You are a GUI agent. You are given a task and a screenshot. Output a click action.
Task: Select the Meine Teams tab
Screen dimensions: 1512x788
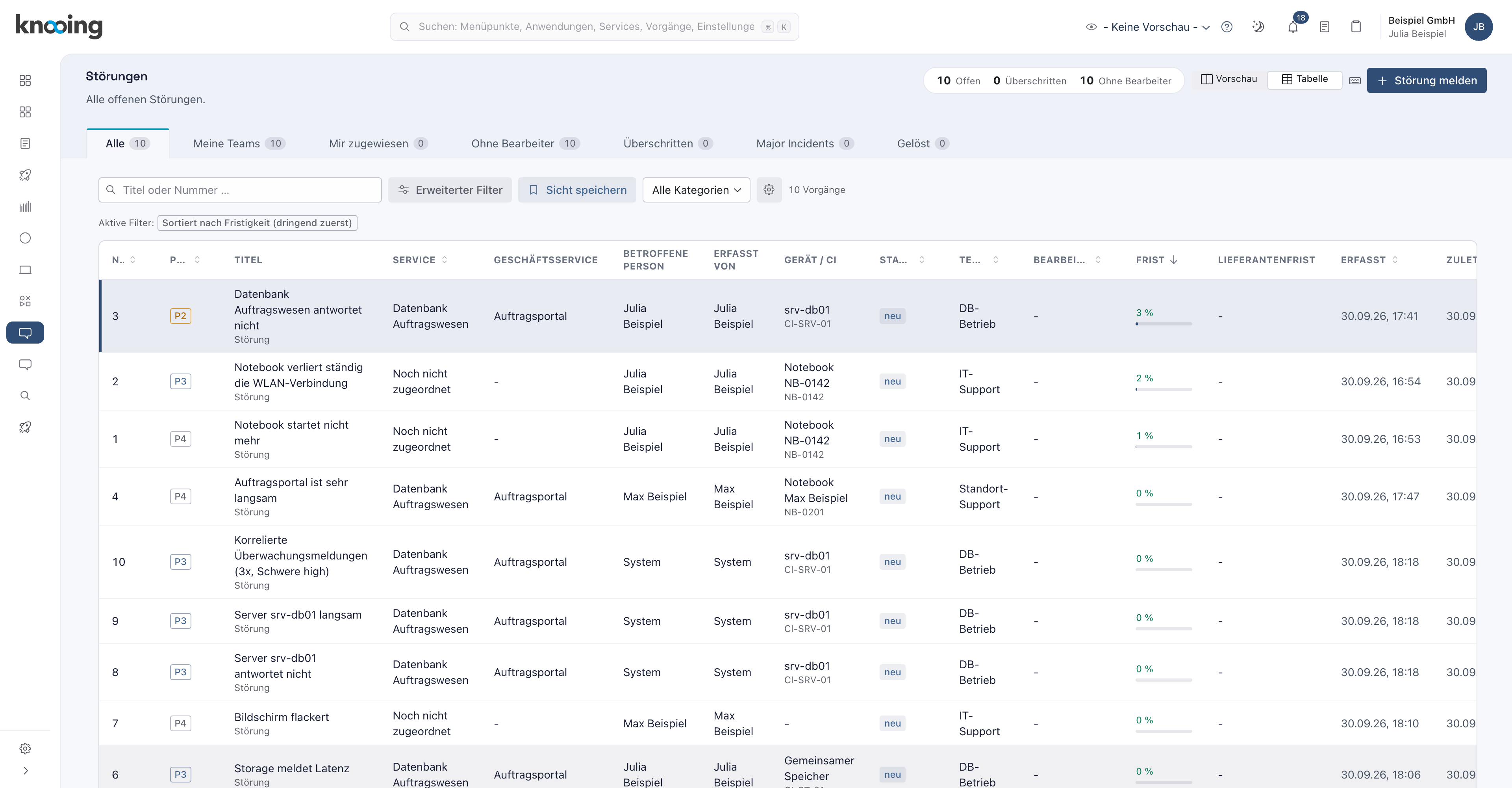click(239, 143)
